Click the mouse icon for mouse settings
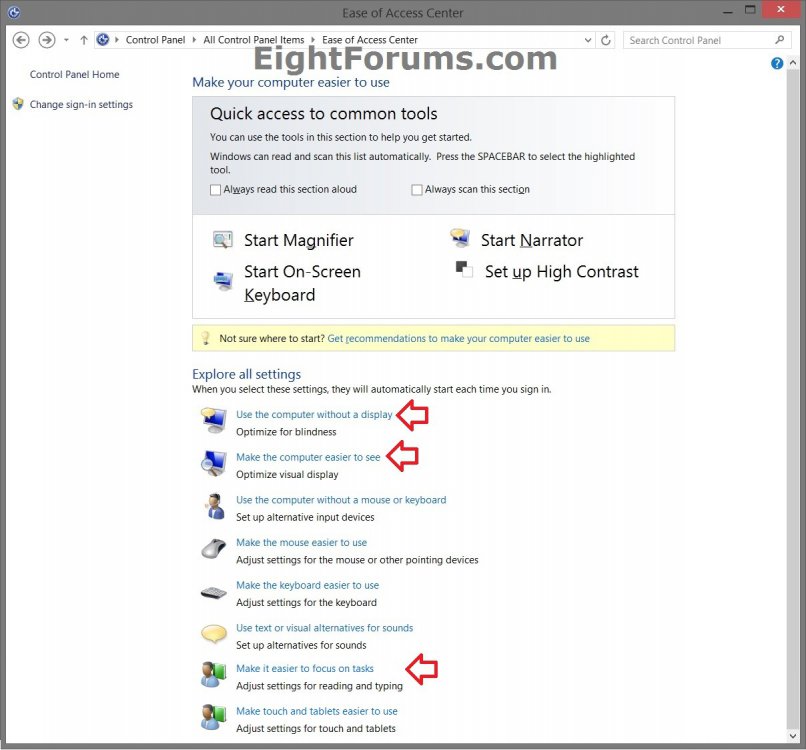 [214, 549]
